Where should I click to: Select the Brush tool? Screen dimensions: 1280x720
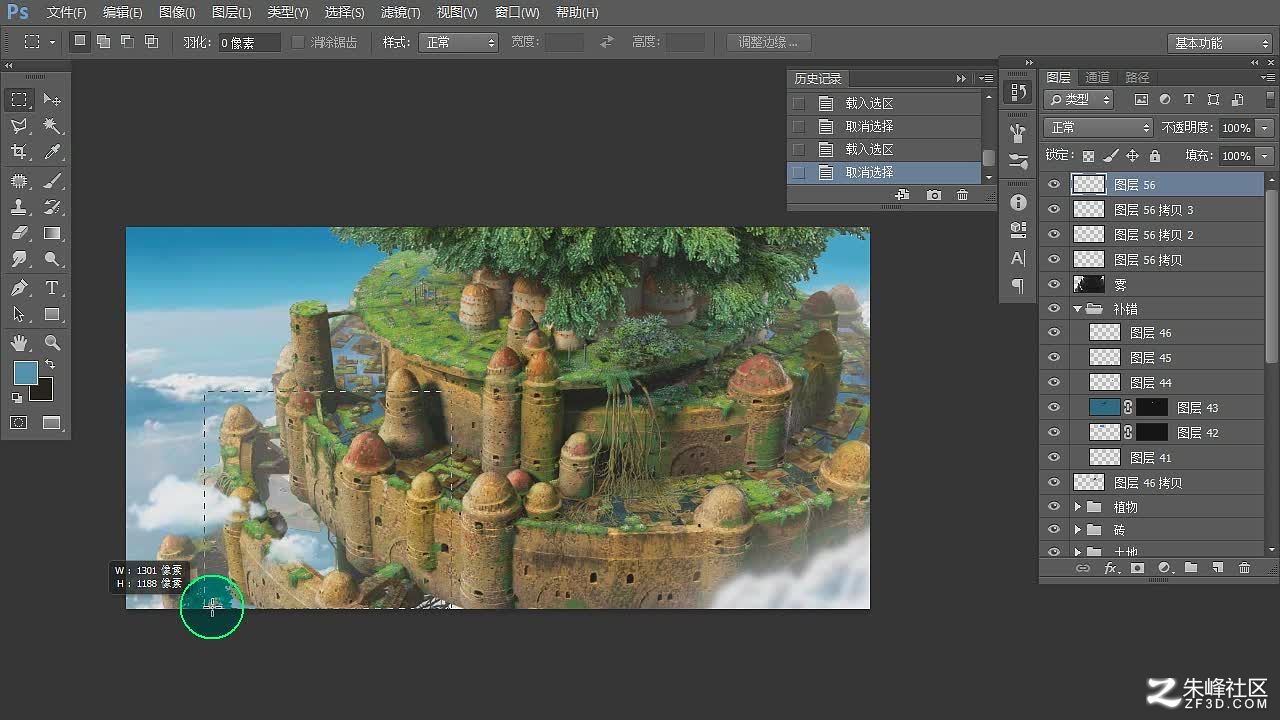(52, 181)
